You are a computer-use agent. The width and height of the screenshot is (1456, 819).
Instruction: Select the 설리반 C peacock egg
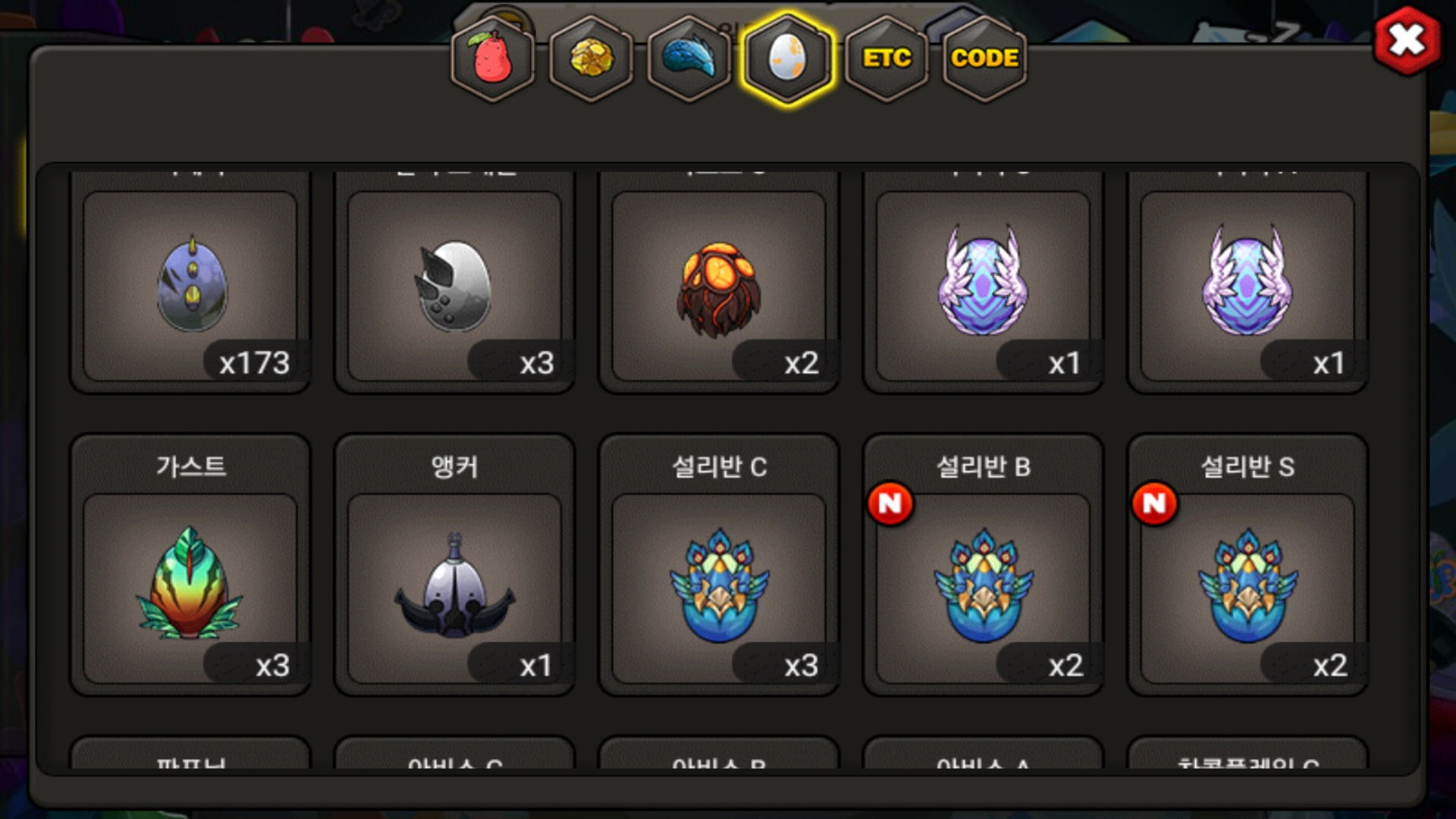point(719,588)
